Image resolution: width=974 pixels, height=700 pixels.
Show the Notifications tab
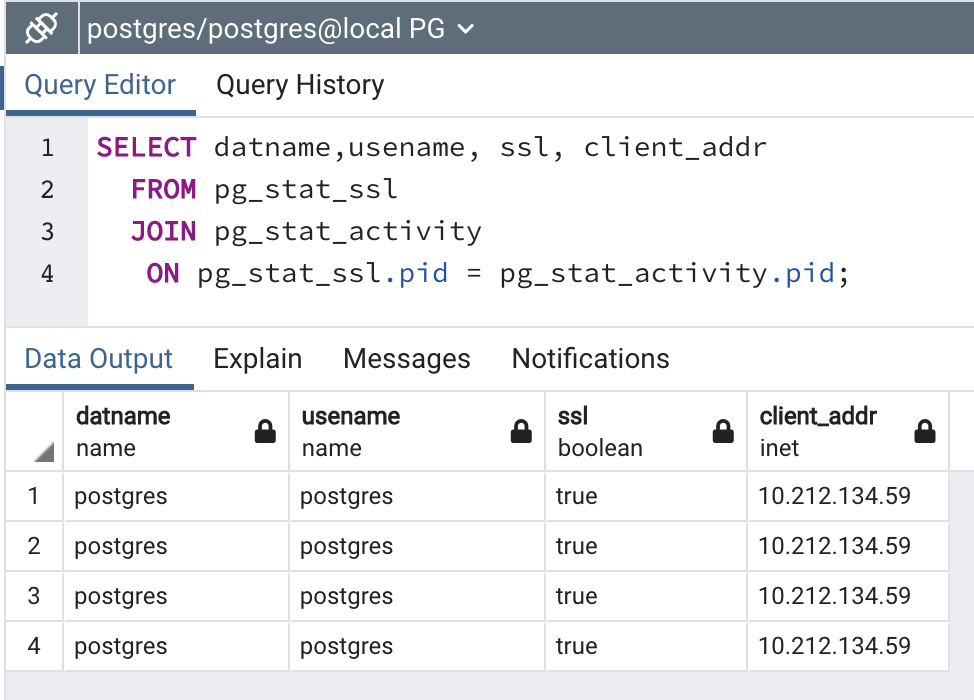click(x=591, y=359)
